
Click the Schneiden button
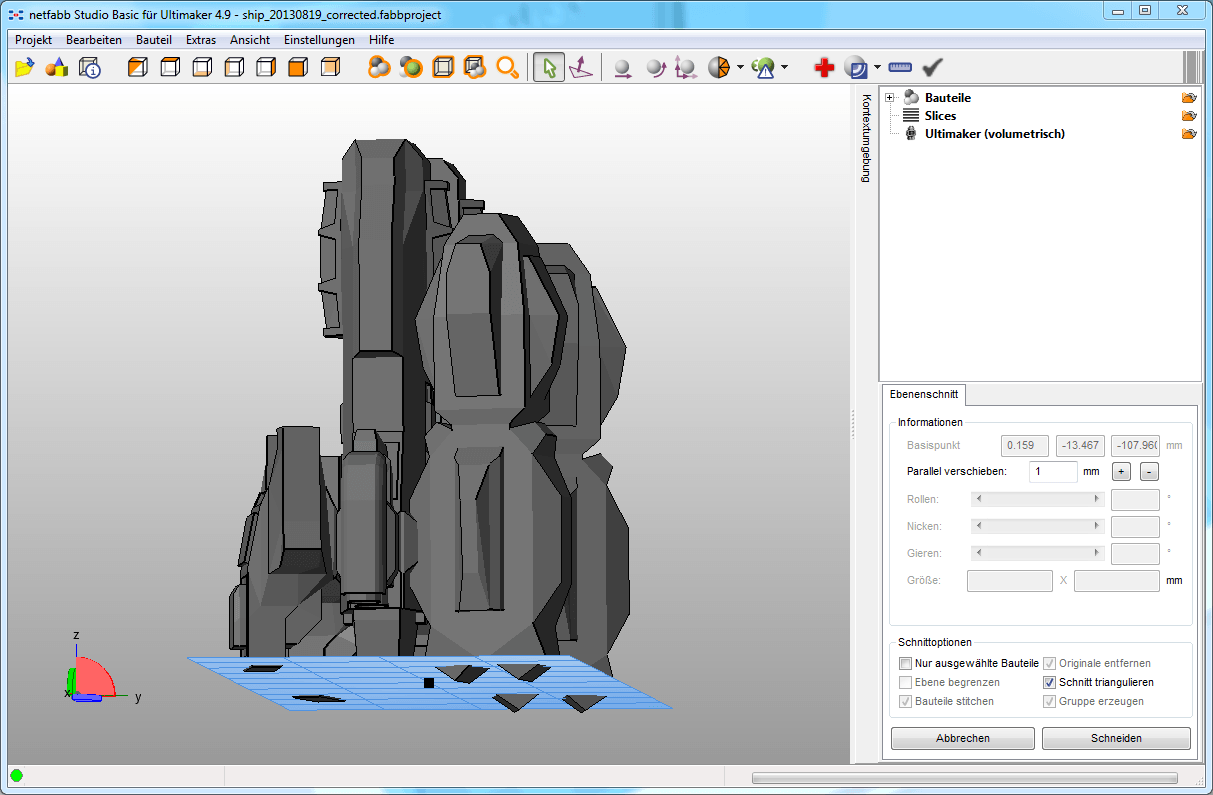(1116, 738)
